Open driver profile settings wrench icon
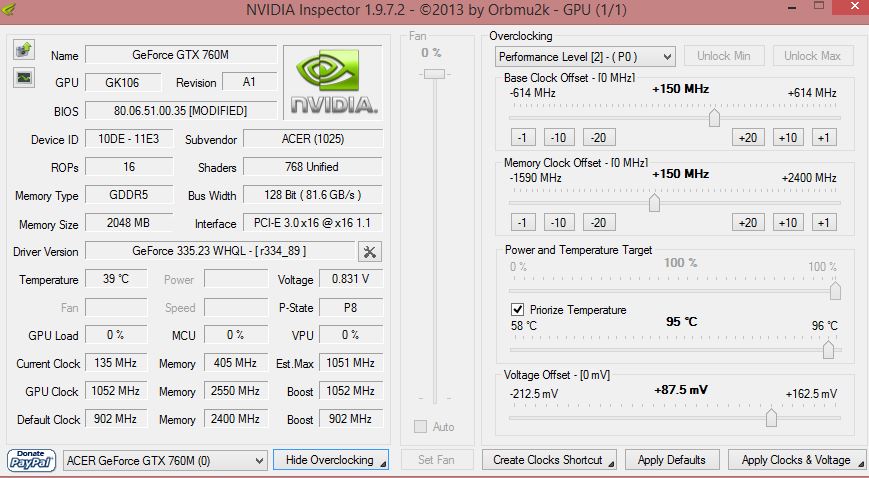The image size is (869, 478). click(x=370, y=252)
